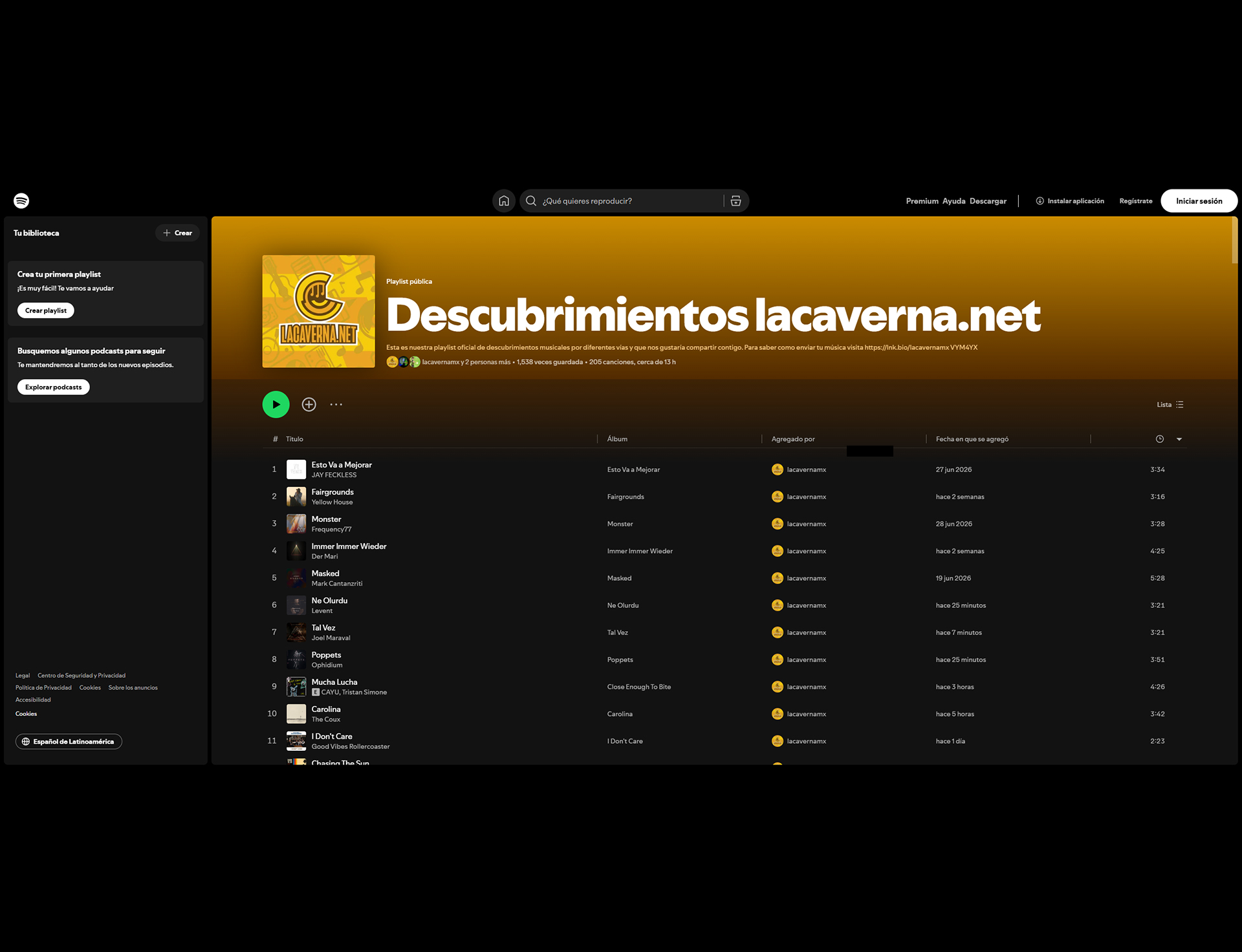Open artist Der Mari
The width and height of the screenshot is (1242, 952).
[x=325, y=557]
